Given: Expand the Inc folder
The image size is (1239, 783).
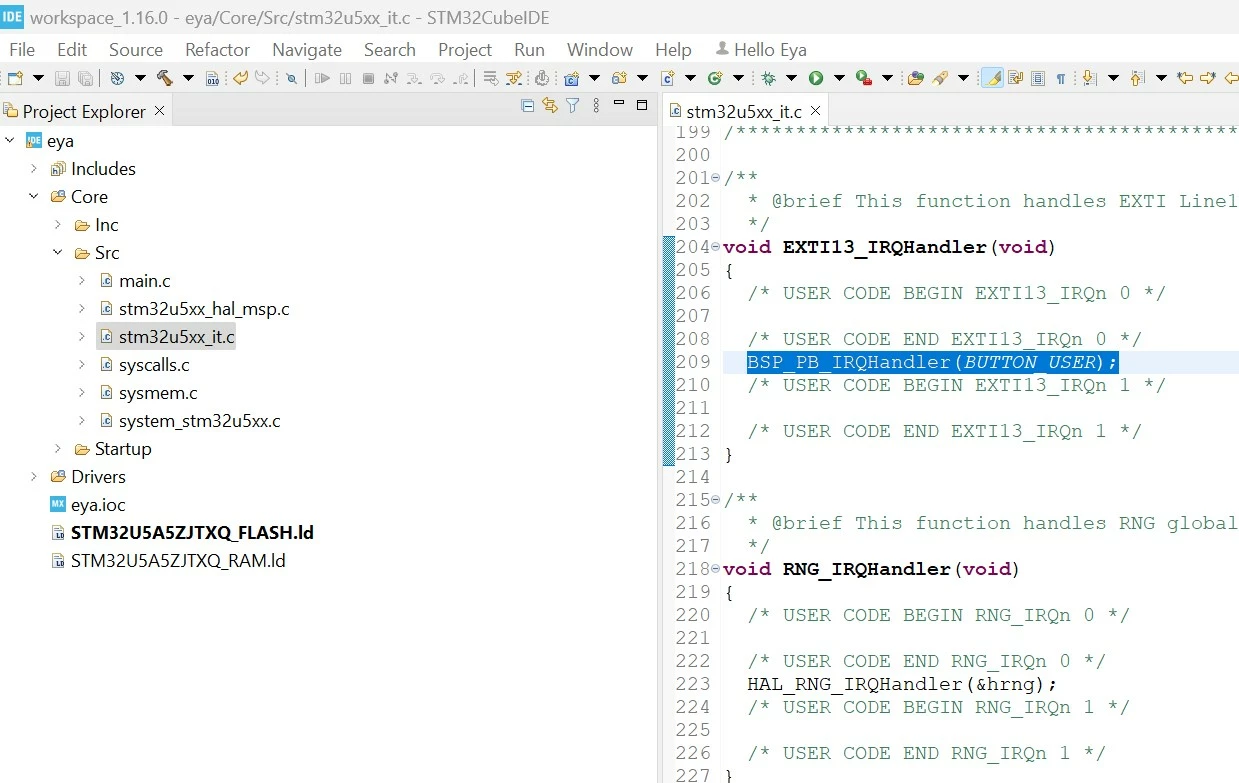Looking at the screenshot, I should click(x=58, y=225).
